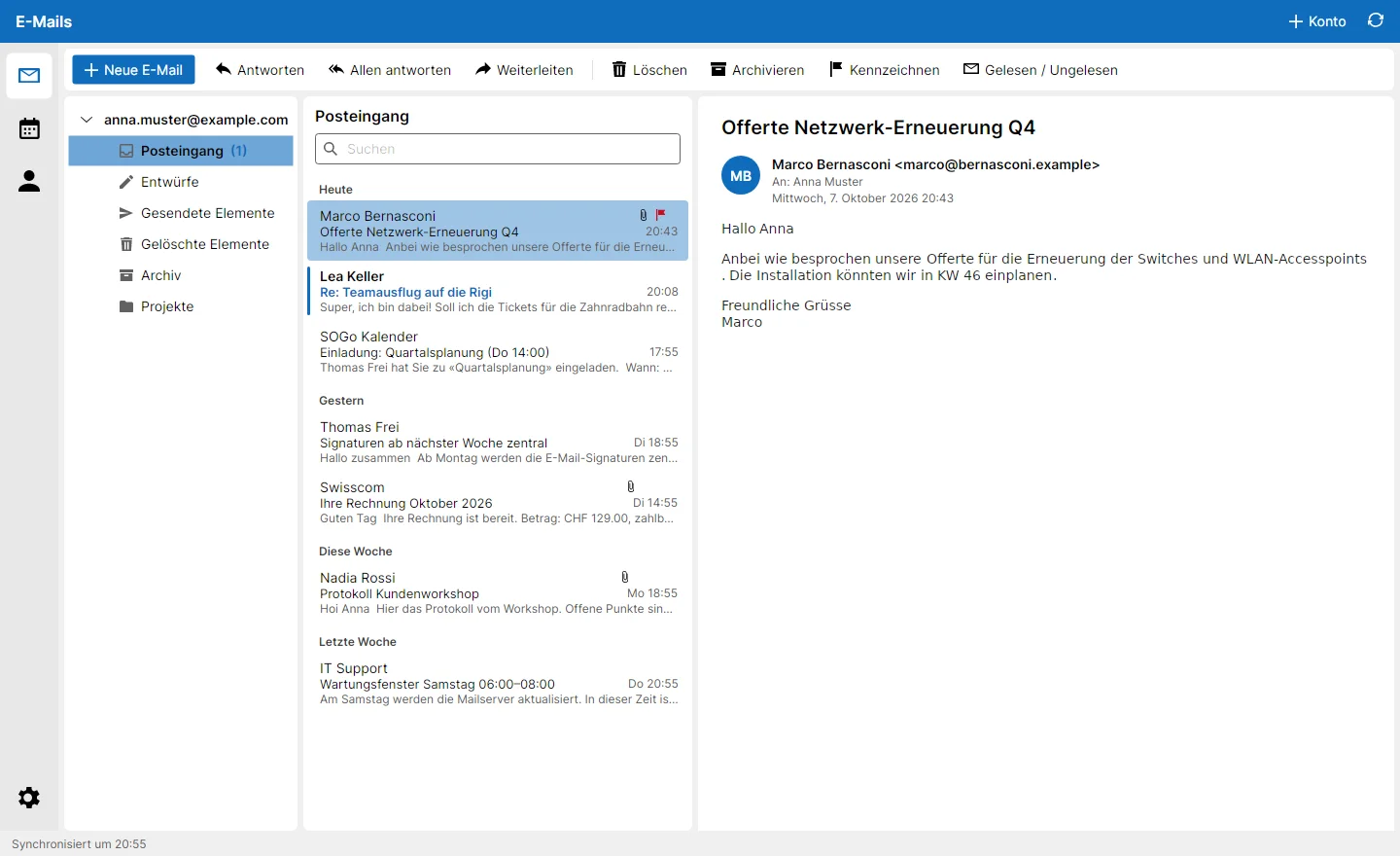Viewport: 1400px width, 856px height.
Task: Open the Contacts module in sidebar
Action: coord(29,181)
